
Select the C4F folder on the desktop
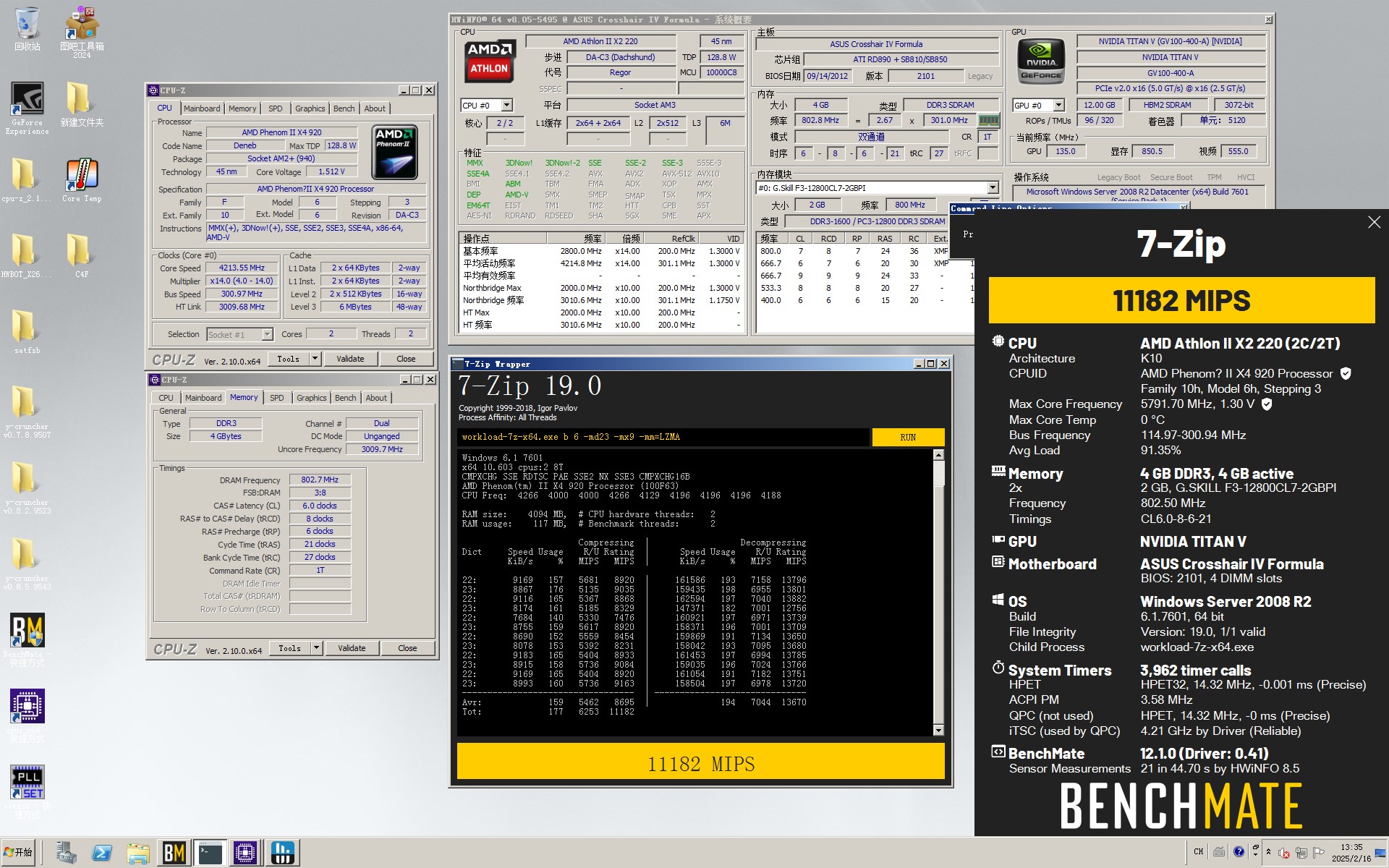click(82, 256)
